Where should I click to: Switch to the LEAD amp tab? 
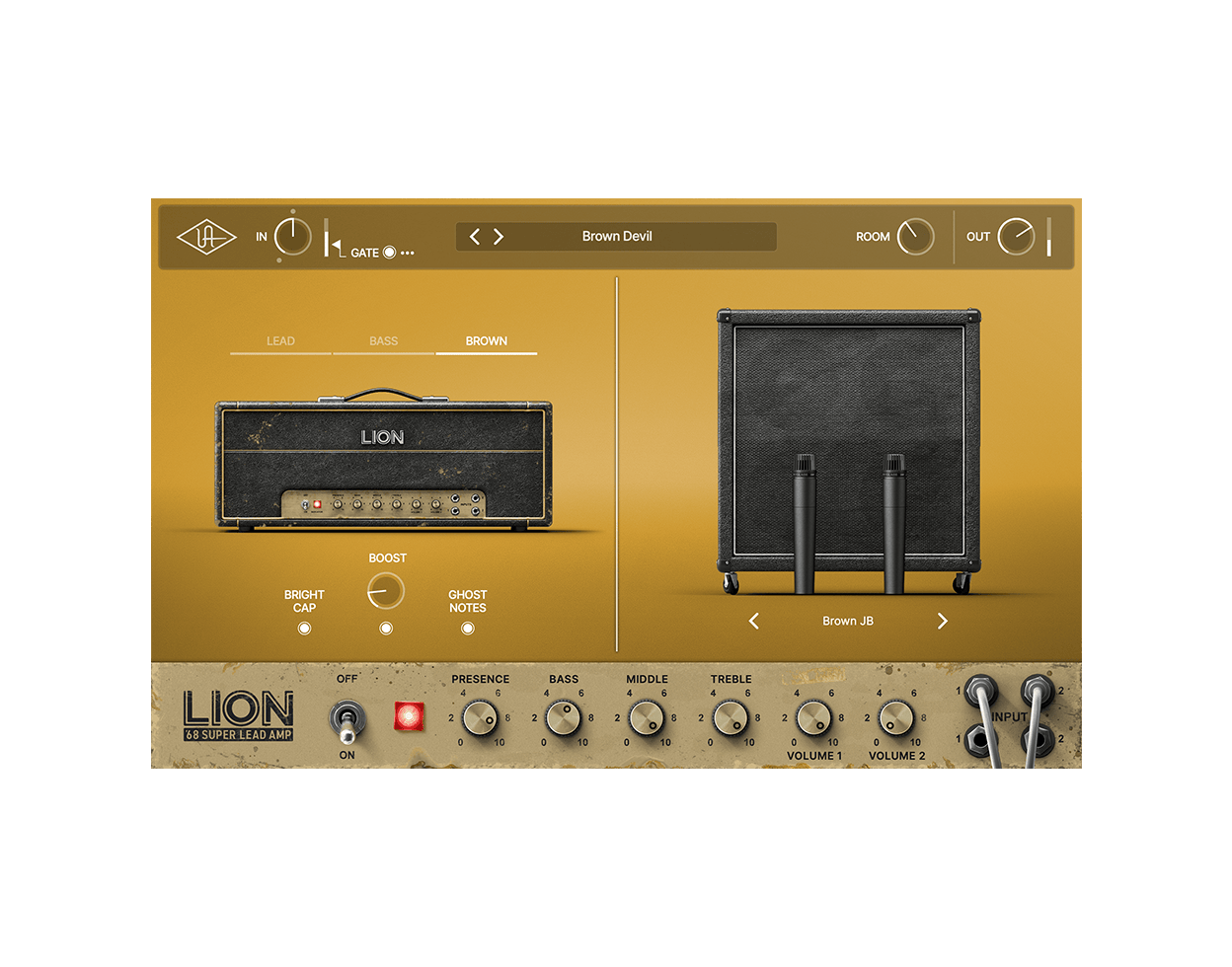(282, 340)
